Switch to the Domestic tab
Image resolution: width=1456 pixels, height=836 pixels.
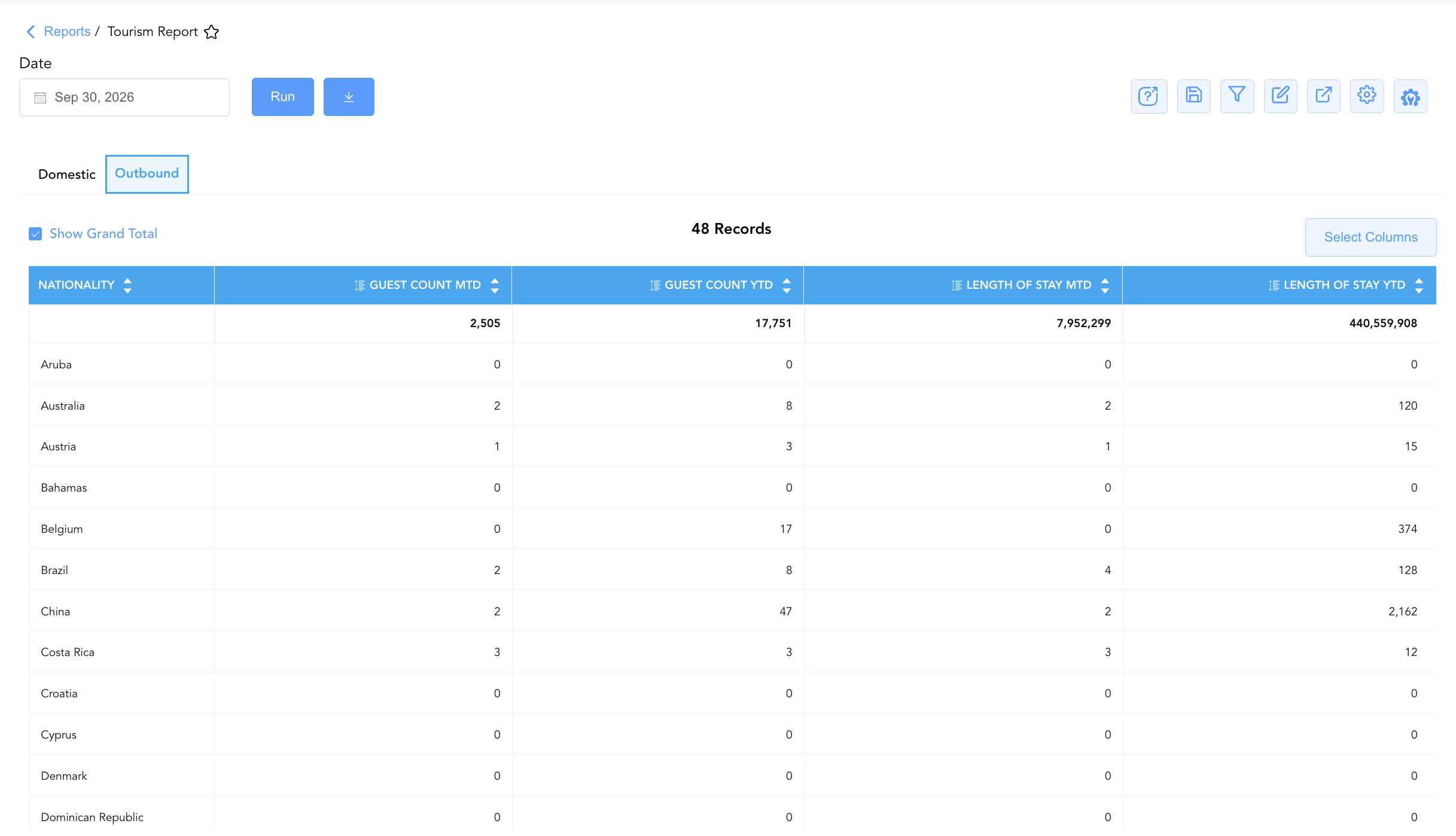tap(66, 175)
